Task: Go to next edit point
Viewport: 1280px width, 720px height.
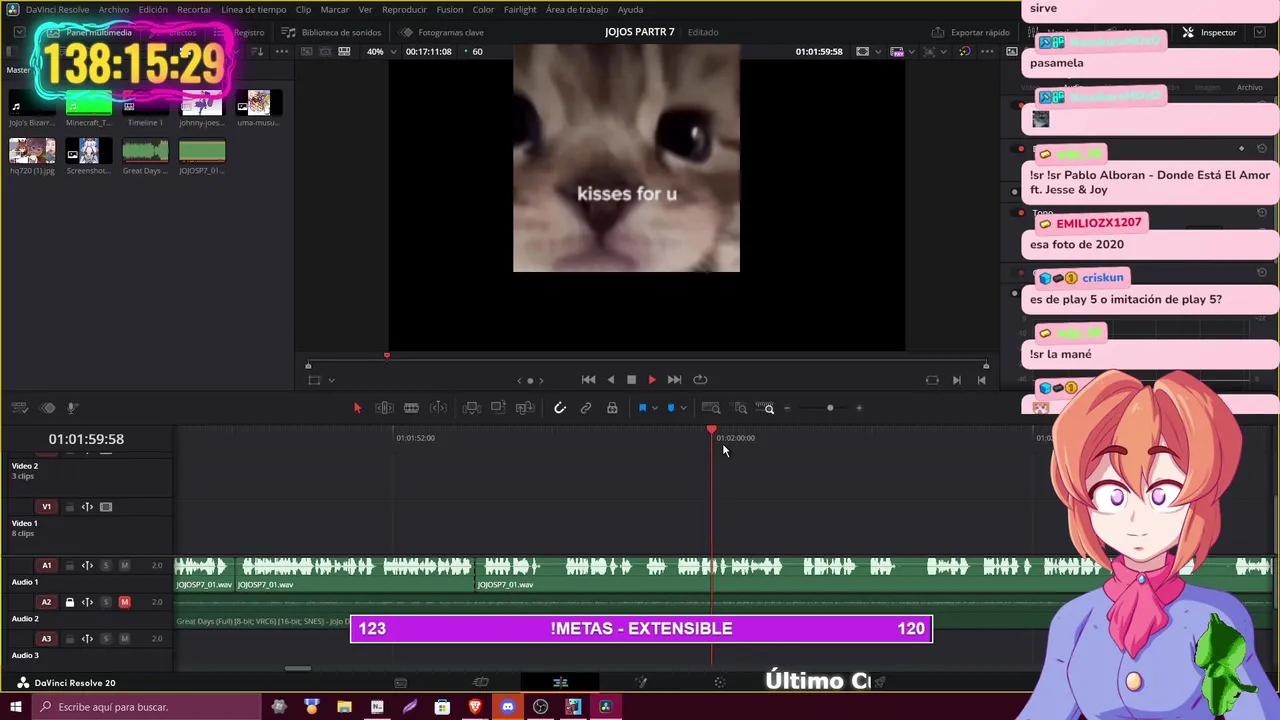Action: coord(956,380)
